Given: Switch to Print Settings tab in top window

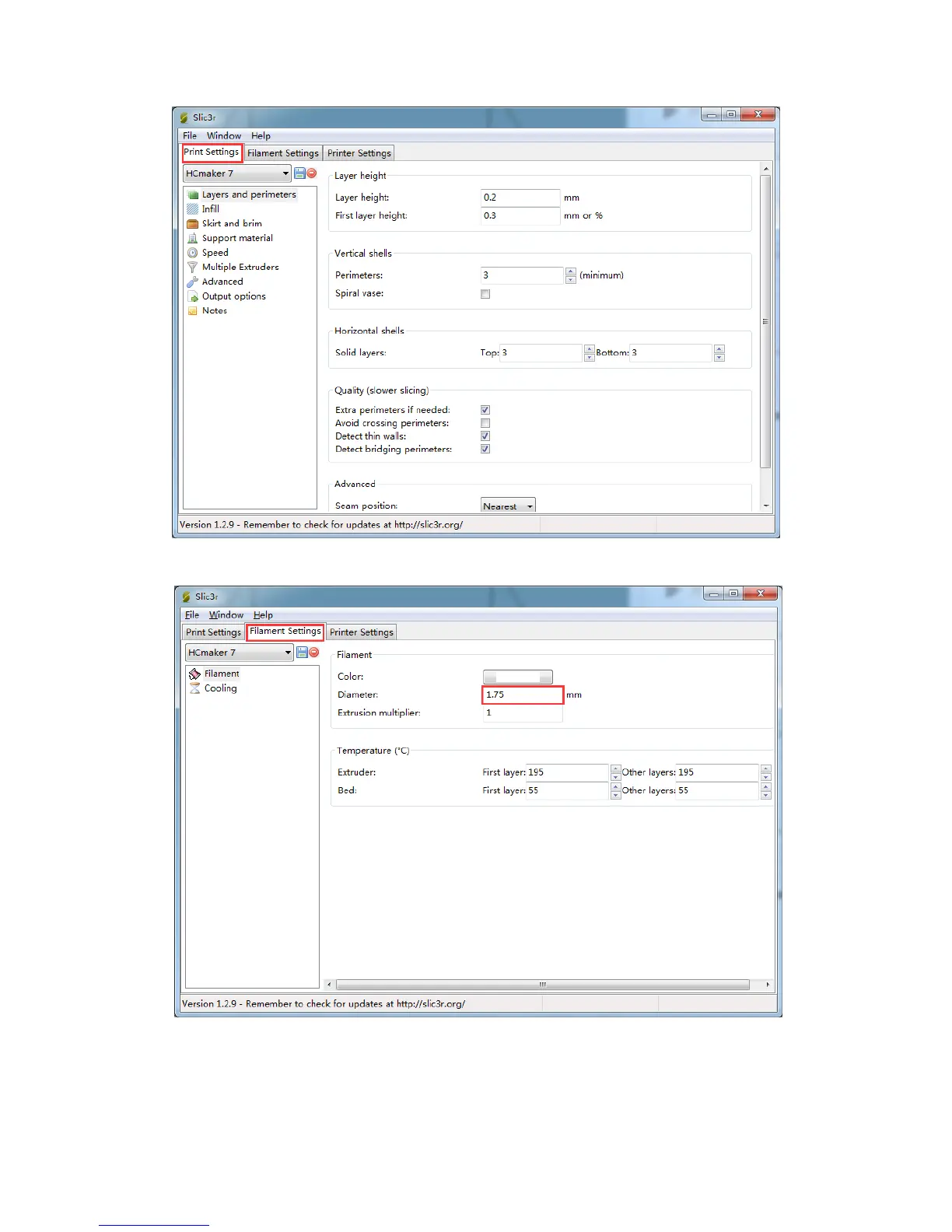Looking at the screenshot, I should [x=212, y=152].
